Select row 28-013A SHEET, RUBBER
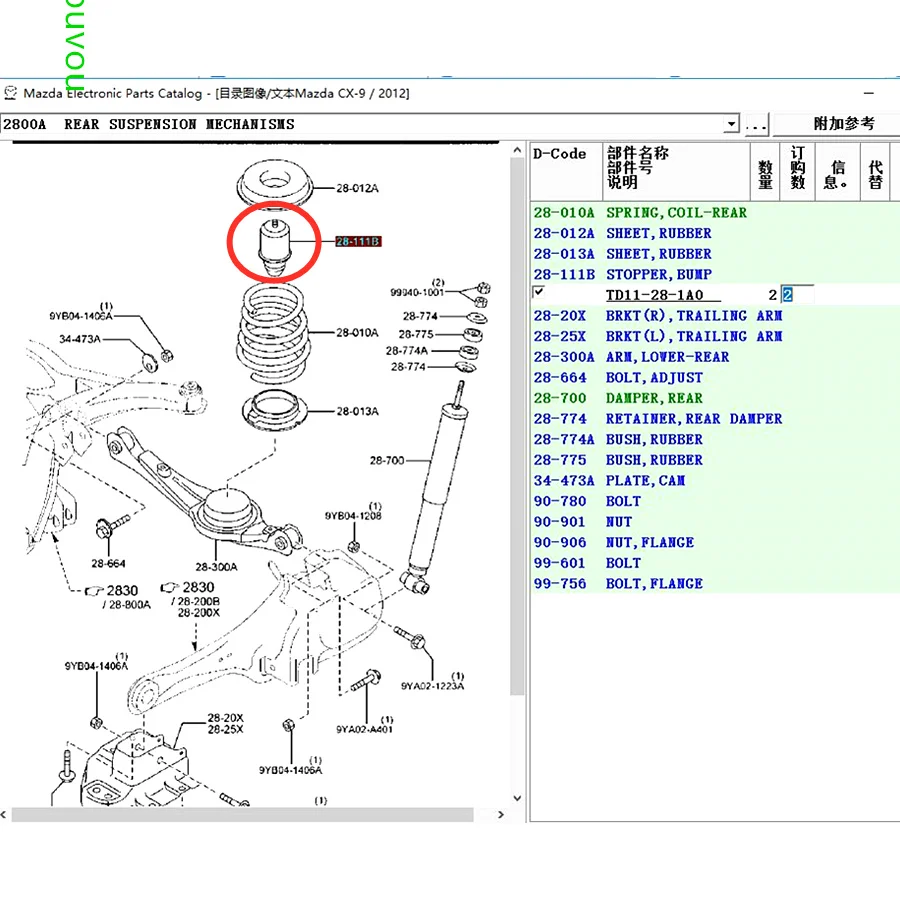Viewport: 900px width, 900px height. tap(715, 254)
